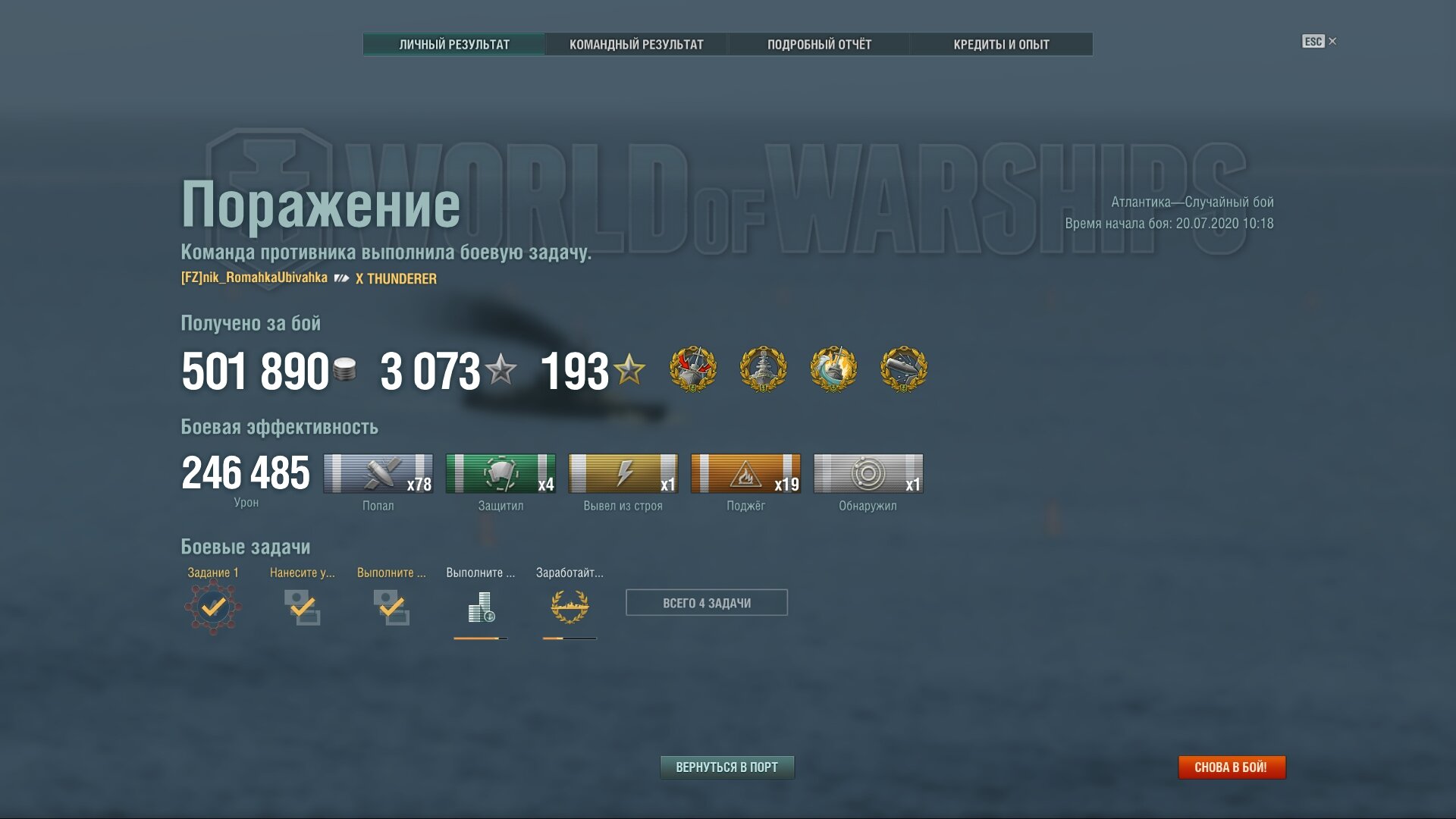
Task: Click the Поджёг fire ribbon x19
Action: coord(745,474)
